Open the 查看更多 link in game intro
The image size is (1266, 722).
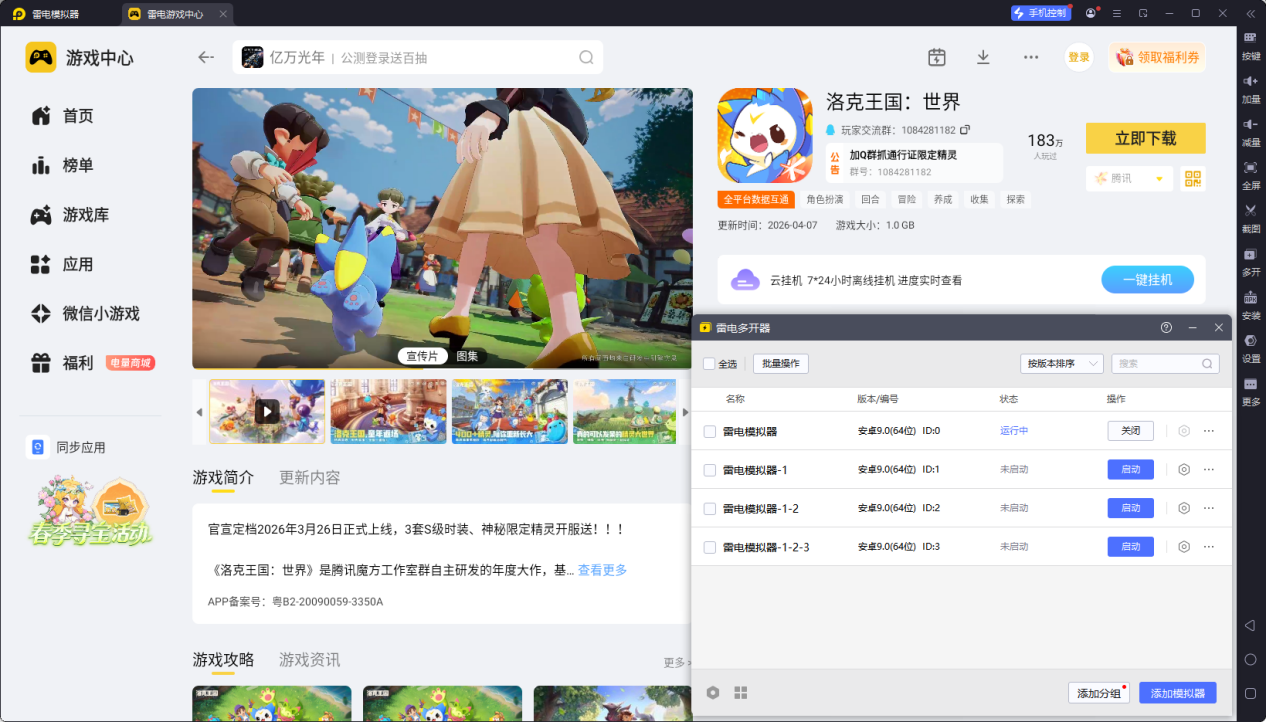coord(602,570)
